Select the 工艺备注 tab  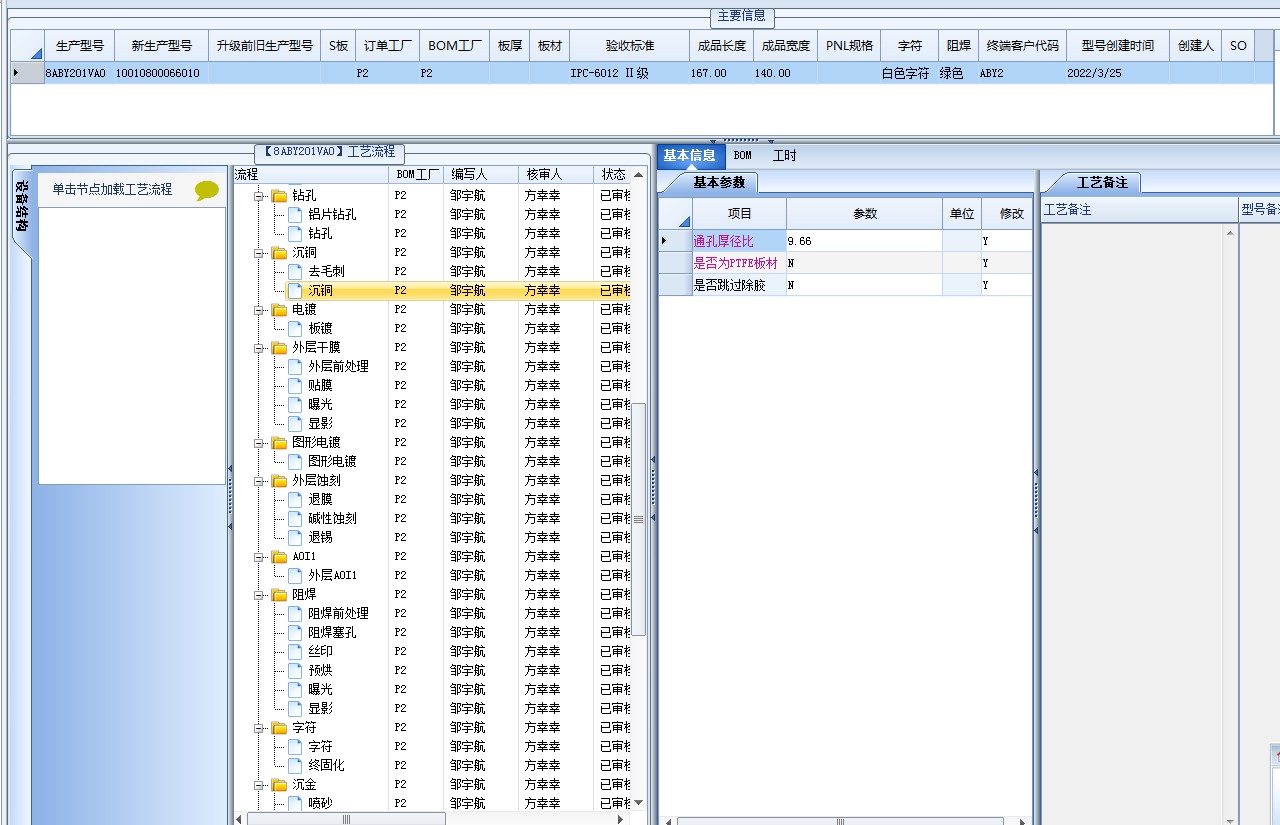[x=1102, y=183]
